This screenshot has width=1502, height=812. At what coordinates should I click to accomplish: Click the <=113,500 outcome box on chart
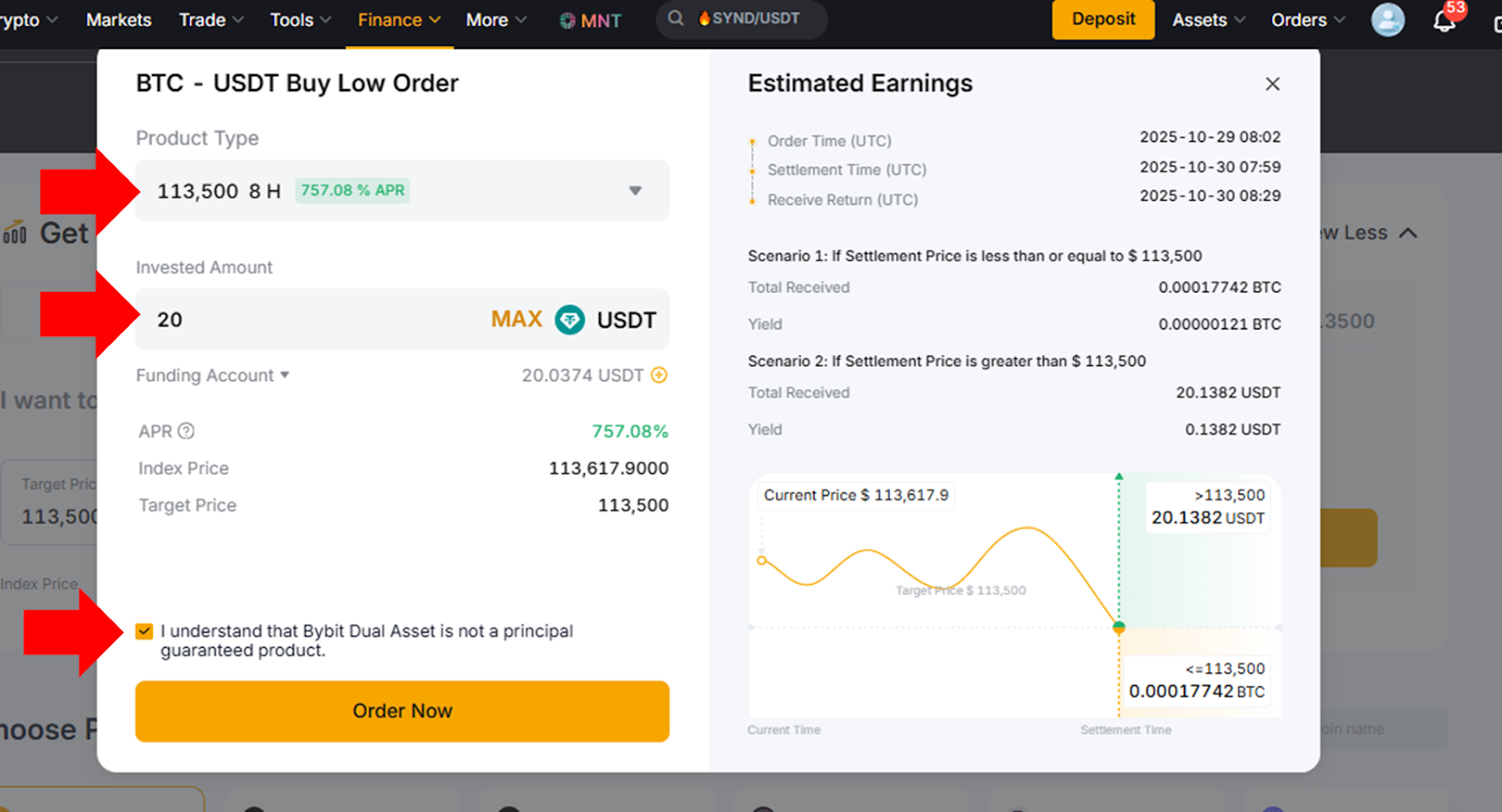1197,681
